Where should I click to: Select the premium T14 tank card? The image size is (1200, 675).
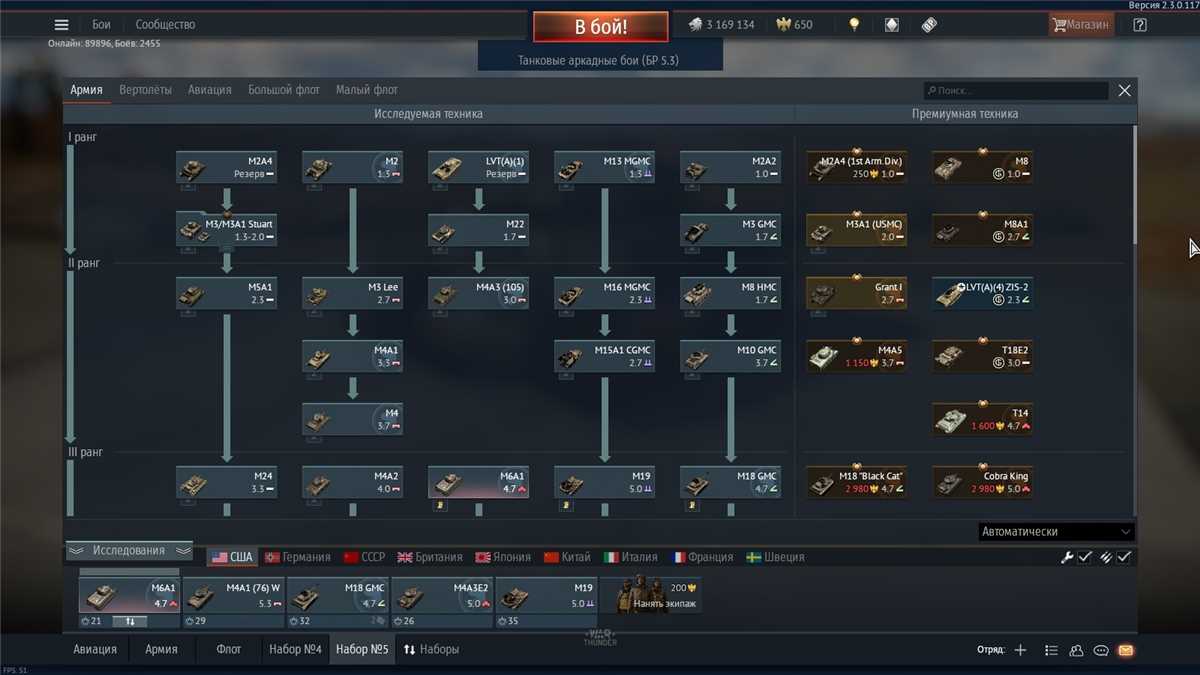pyautogui.click(x=982, y=419)
